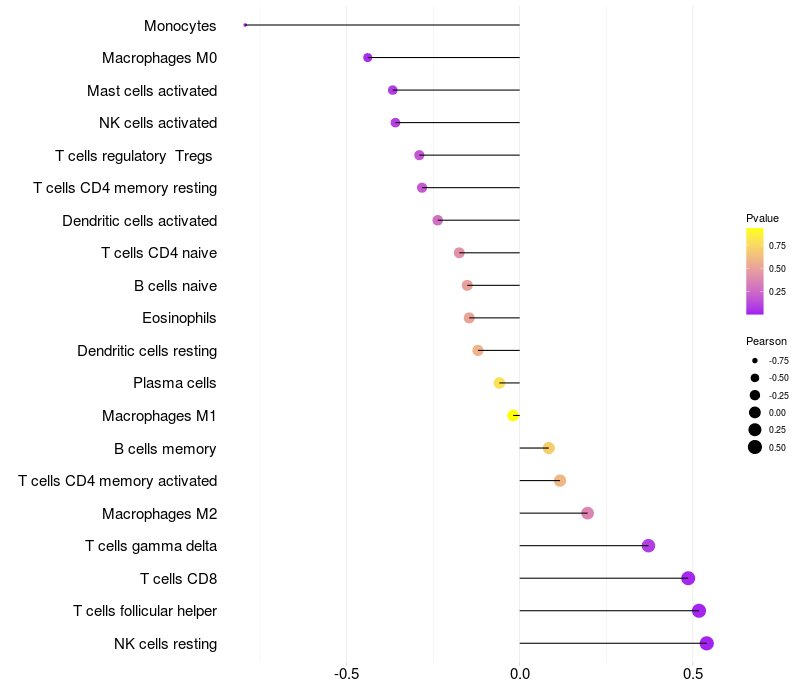
Task: Click the Pvalue color gradient bar
Action: [755, 271]
